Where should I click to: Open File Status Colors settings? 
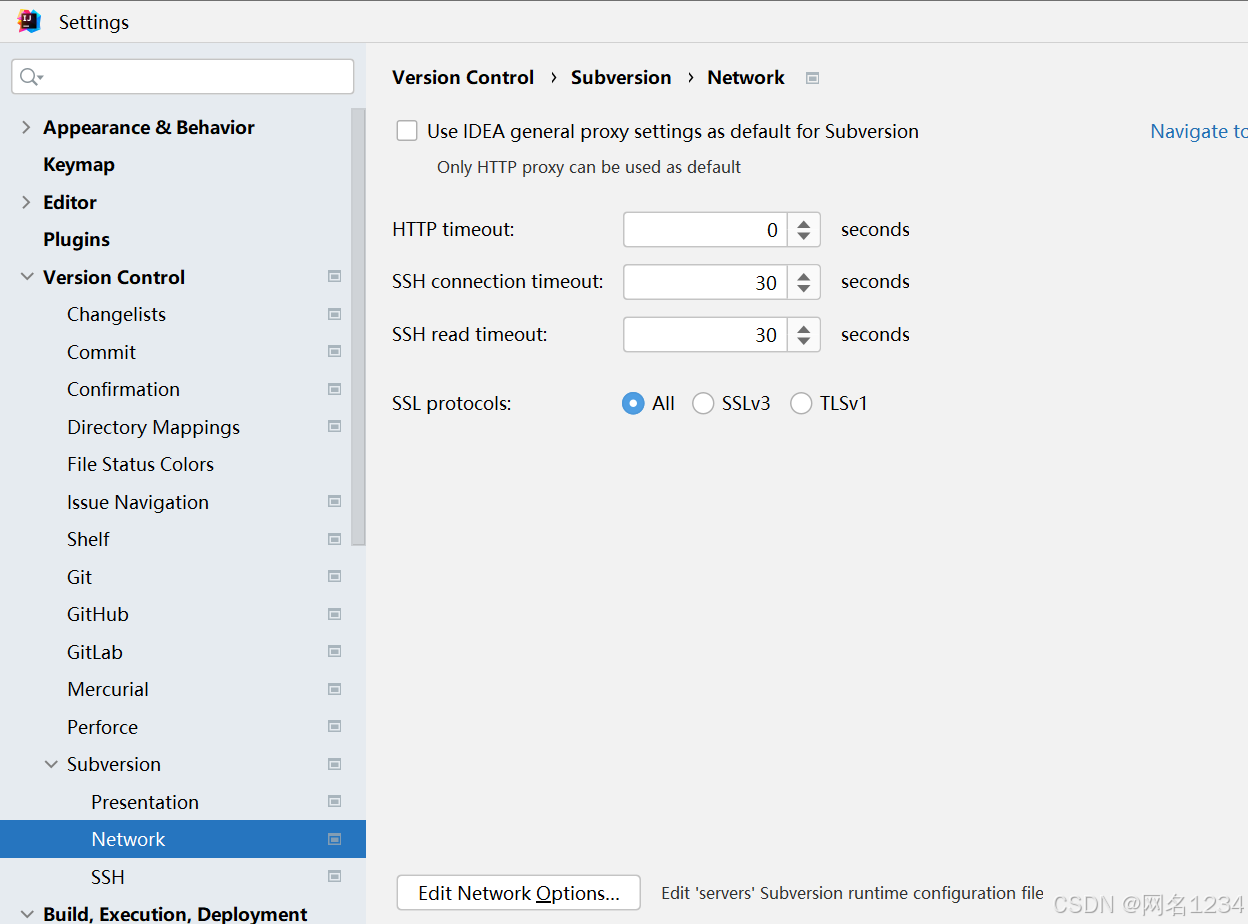click(140, 464)
